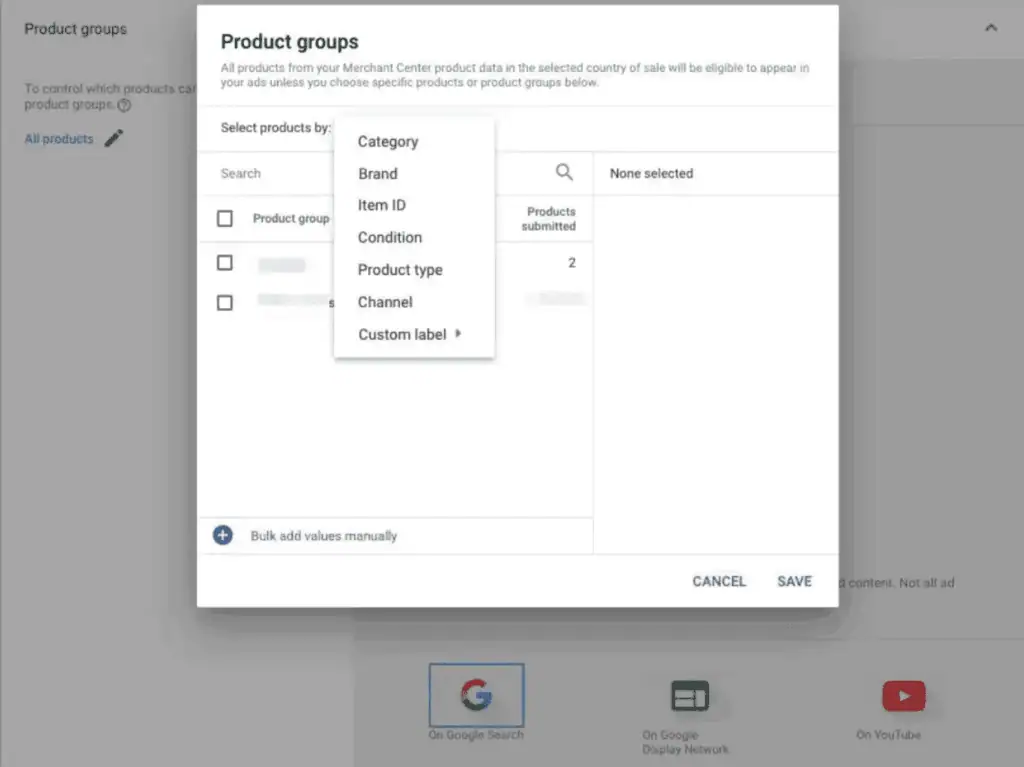Select the On YouTube icon
This screenshot has height=767, width=1024.
[x=903, y=696]
